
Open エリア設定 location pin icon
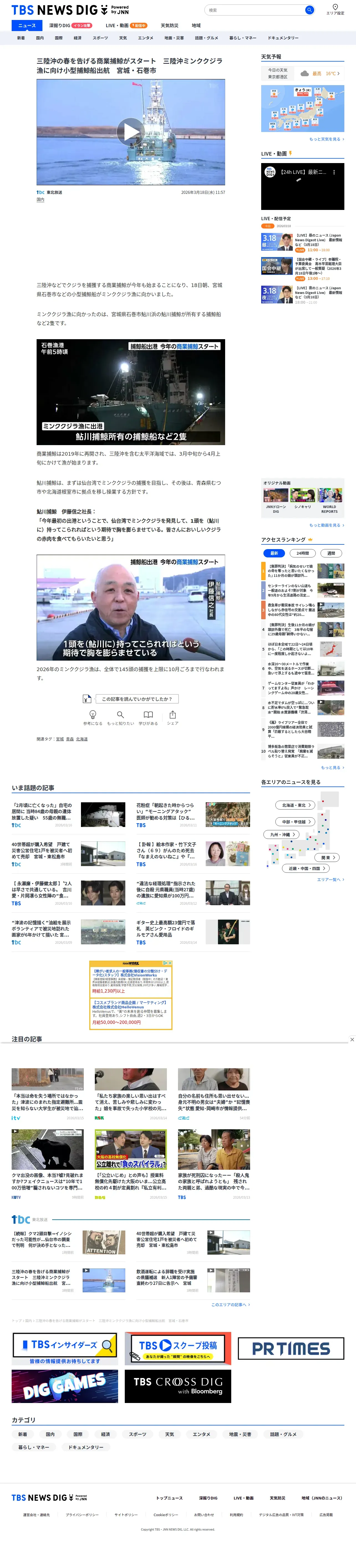click(x=335, y=7)
